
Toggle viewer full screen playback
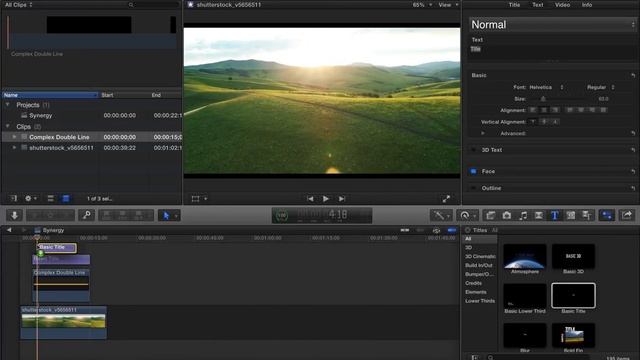coord(446,199)
